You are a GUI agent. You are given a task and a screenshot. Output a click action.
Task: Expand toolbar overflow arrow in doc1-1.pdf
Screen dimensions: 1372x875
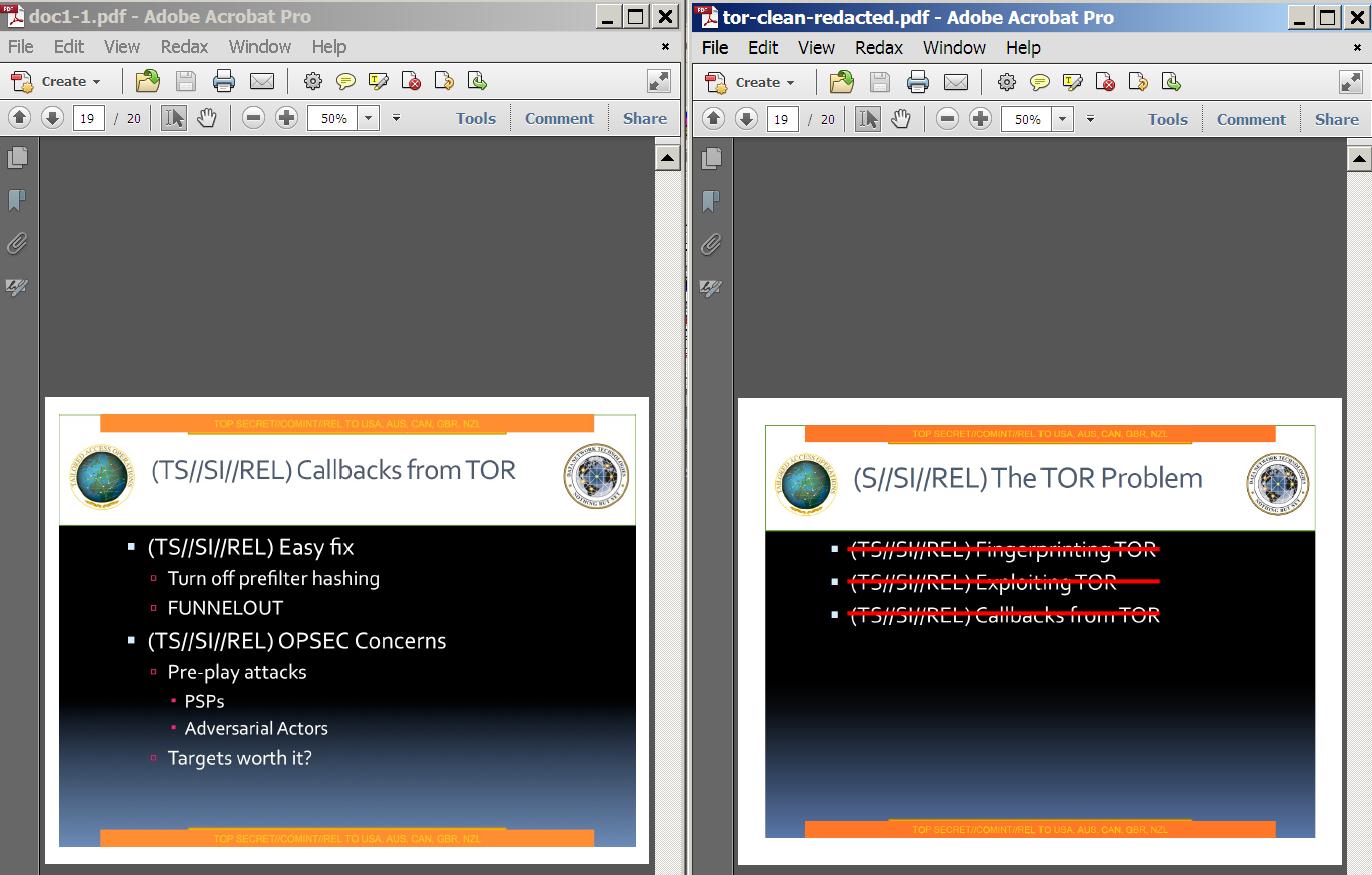click(x=396, y=118)
